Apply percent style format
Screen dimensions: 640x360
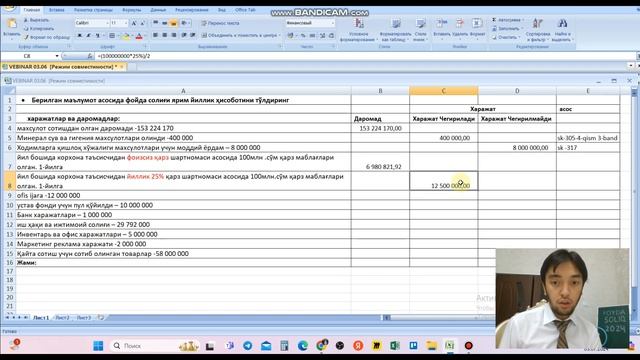[x=303, y=36]
